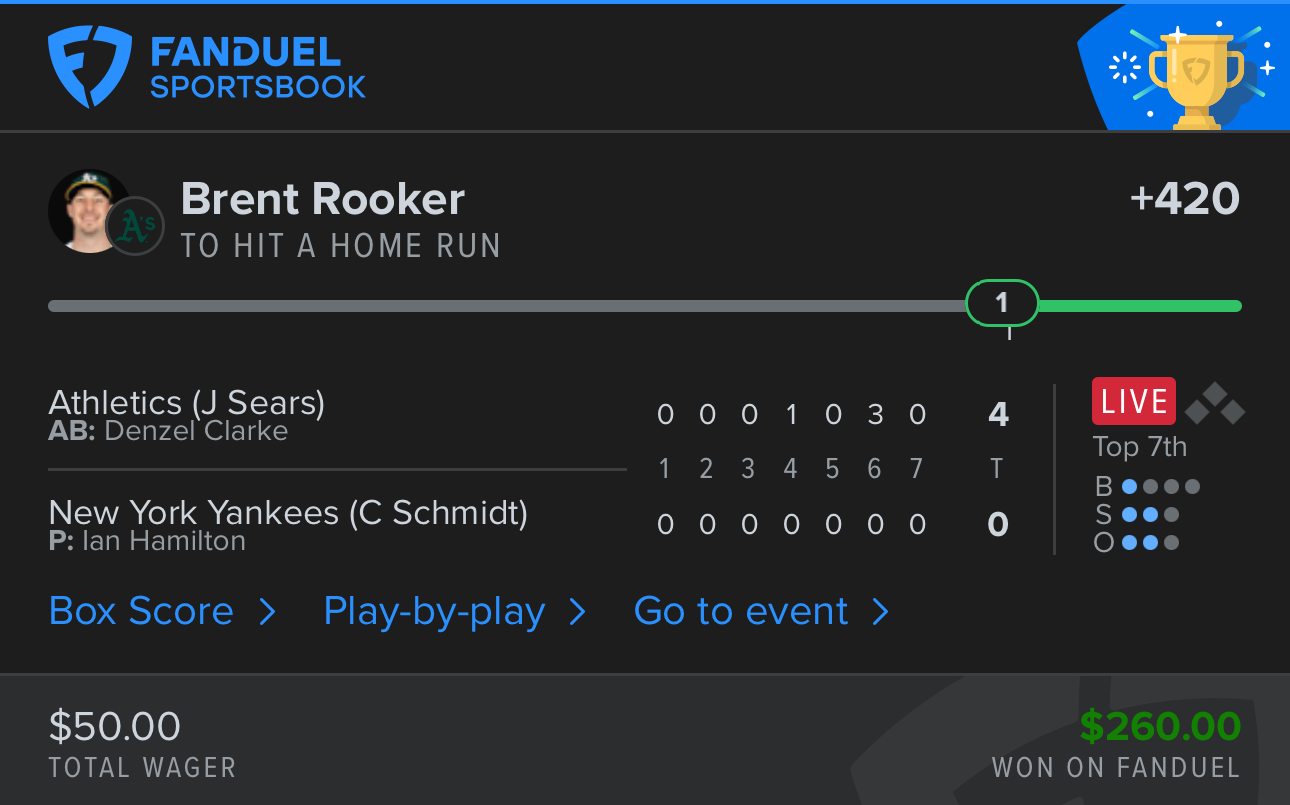Click the gold trophy icon
The width and height of the screenshot is (1290, 805).
[x=1197, y=78]
